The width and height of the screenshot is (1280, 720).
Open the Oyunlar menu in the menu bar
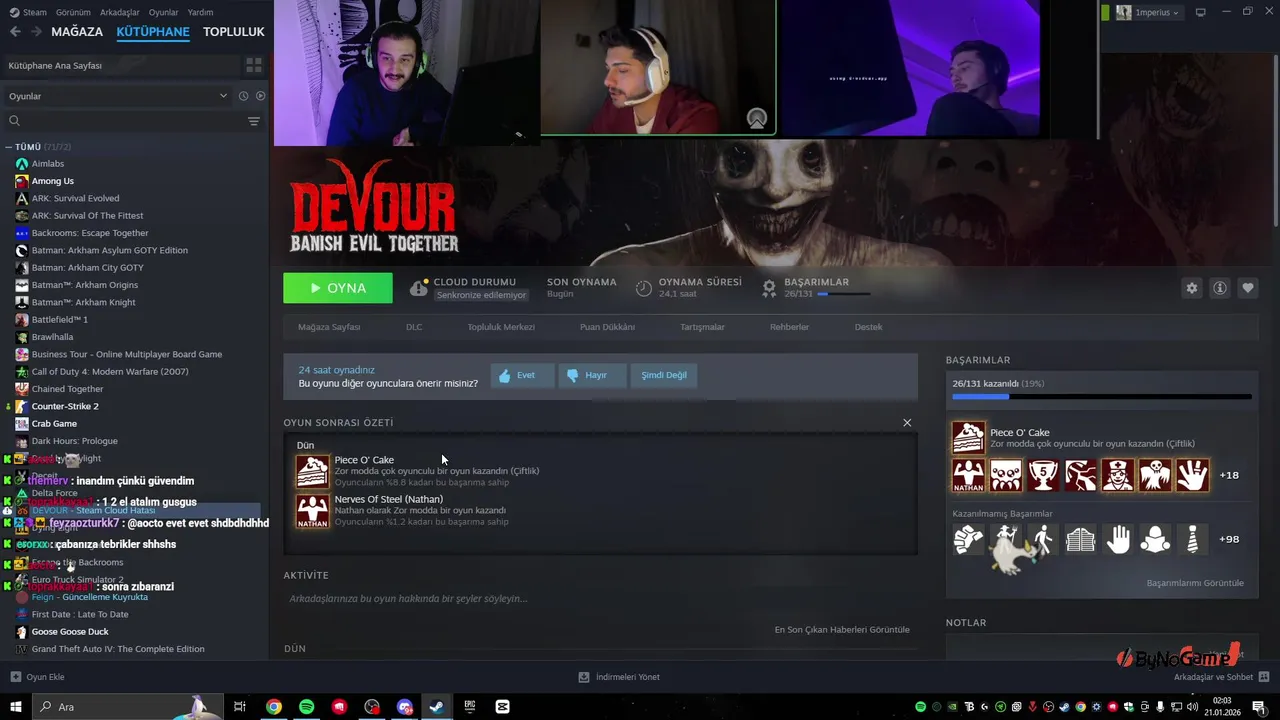coord(164,12)
